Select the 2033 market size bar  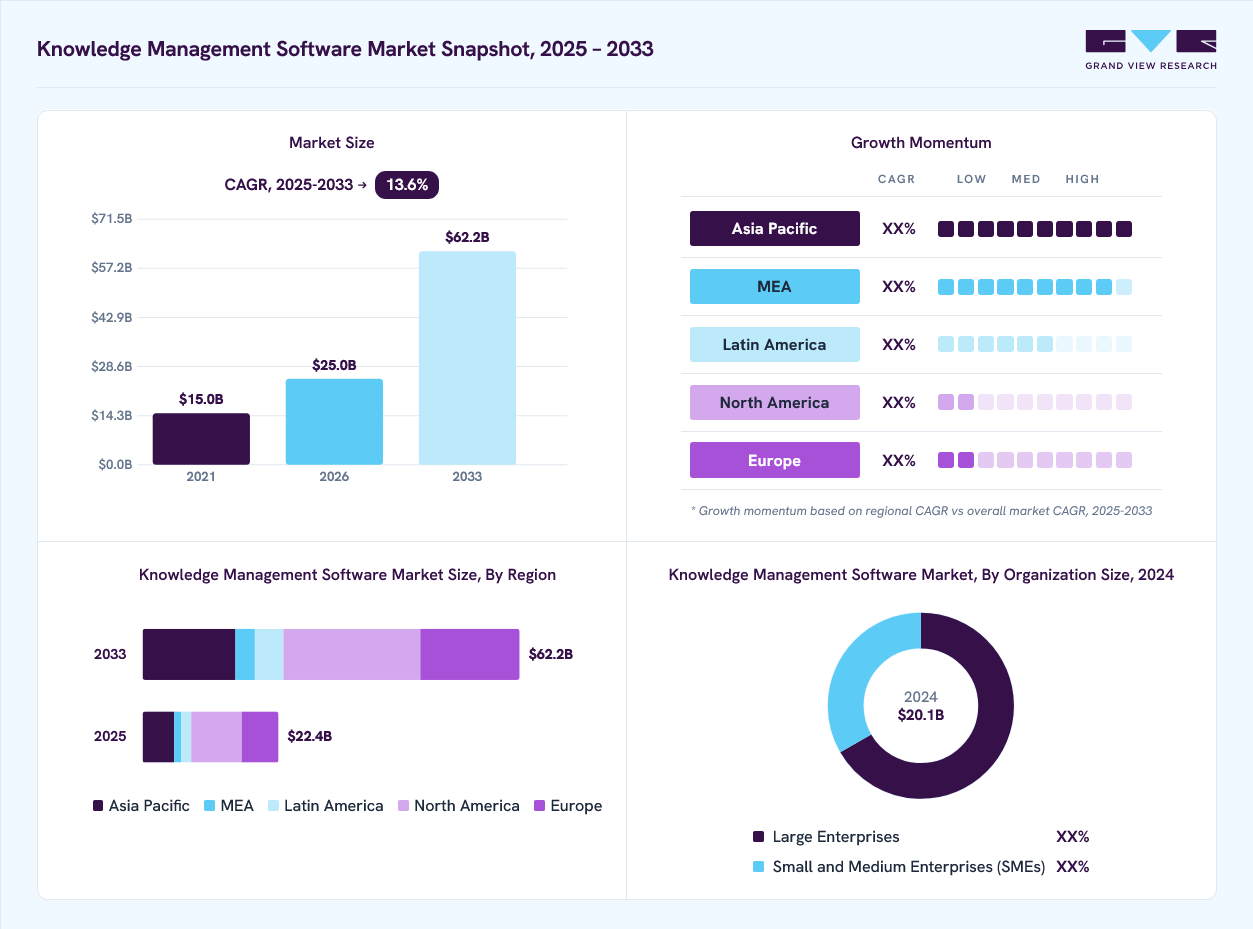[467, 358]
